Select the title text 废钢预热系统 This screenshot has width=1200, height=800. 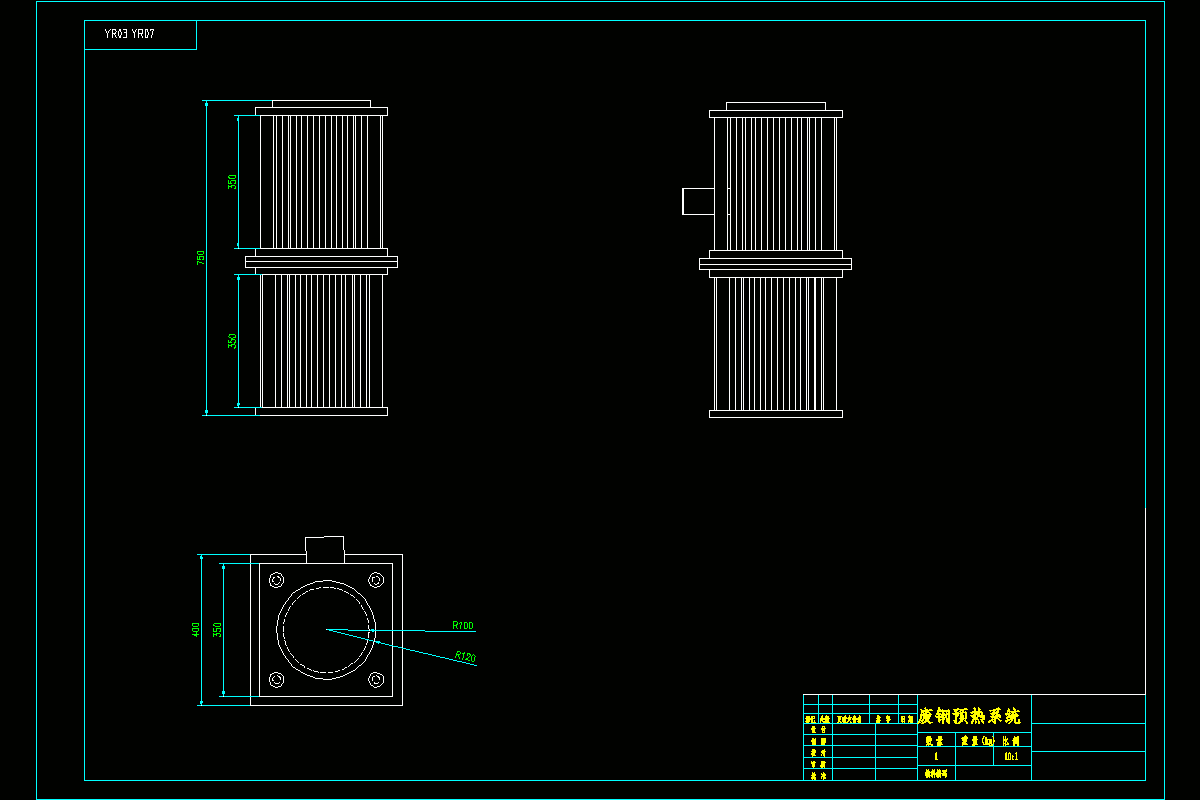coord(970,716)
